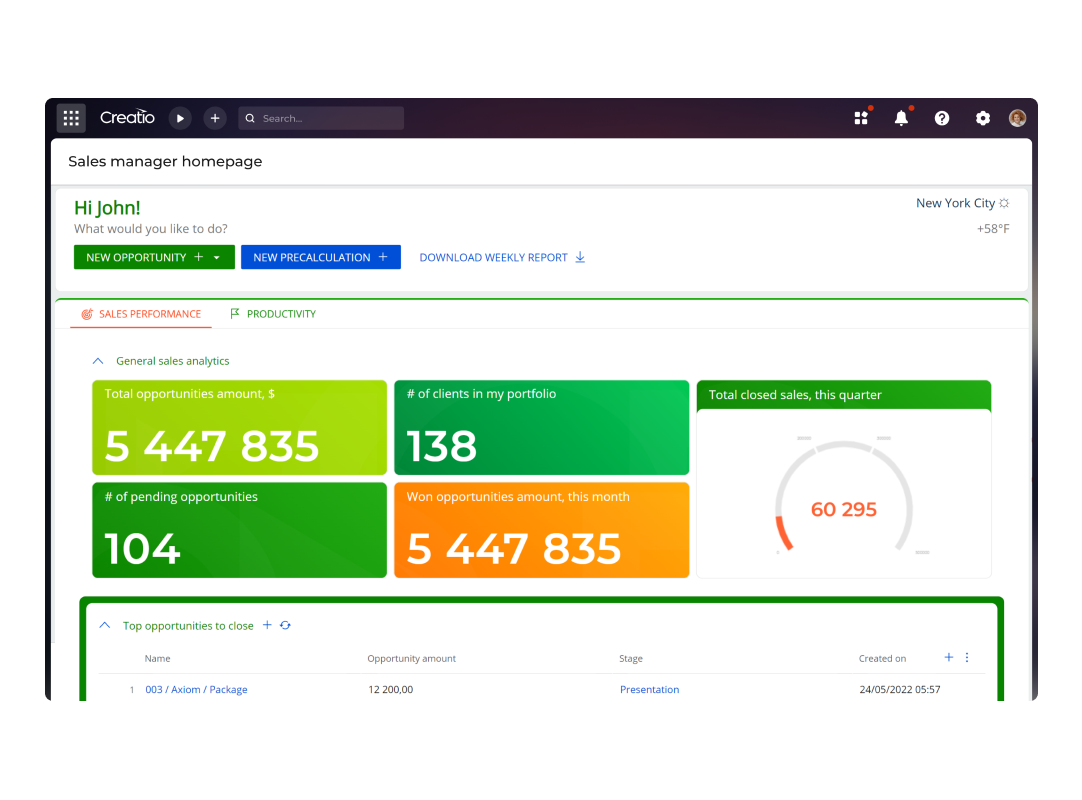This screenshot has height=800, width=1082.
Task: Open the application hub icon with red dot
Action: (861, 118)
